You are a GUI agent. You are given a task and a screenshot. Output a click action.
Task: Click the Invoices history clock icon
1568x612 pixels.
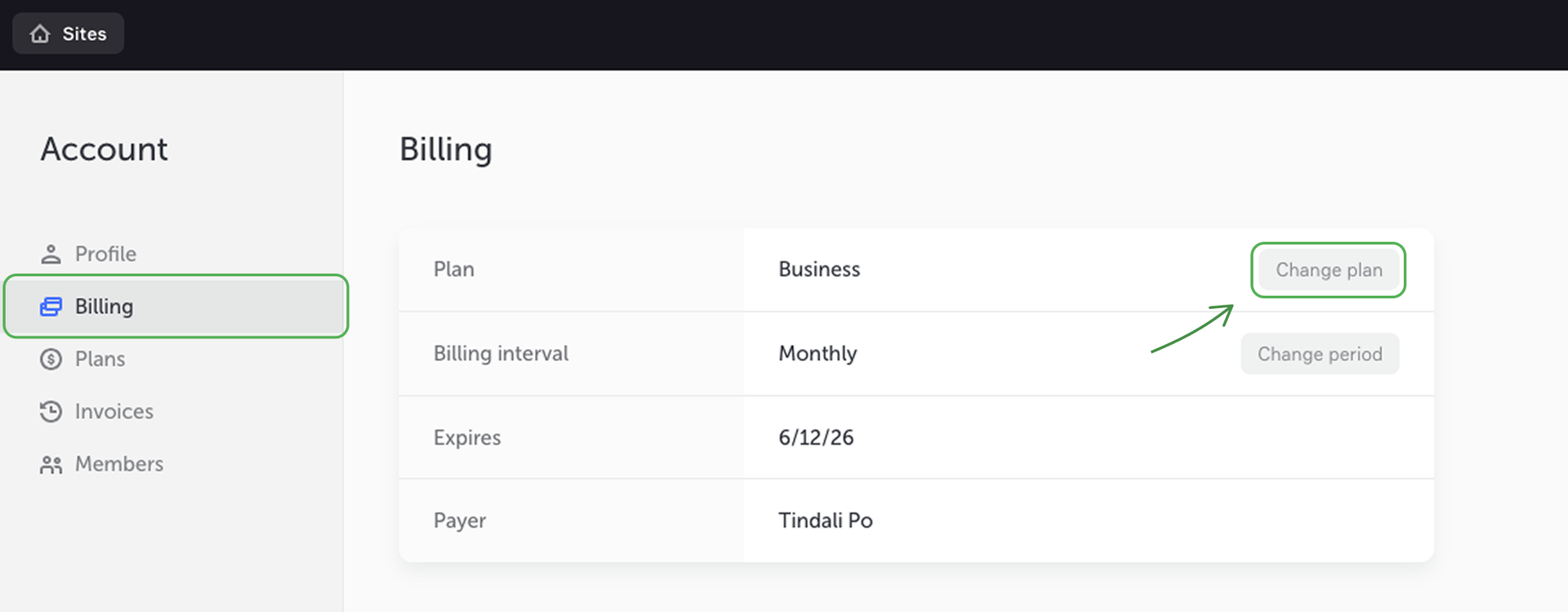[51, 411]
